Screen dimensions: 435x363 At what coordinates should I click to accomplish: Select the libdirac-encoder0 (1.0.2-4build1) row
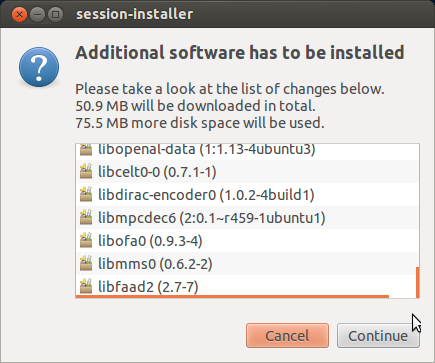pos(247,195)
